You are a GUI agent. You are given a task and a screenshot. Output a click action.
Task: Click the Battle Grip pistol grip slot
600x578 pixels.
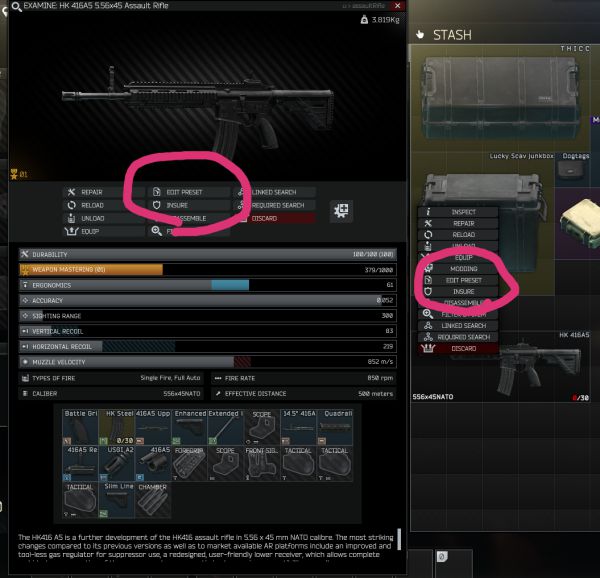[x=79, y=425]
